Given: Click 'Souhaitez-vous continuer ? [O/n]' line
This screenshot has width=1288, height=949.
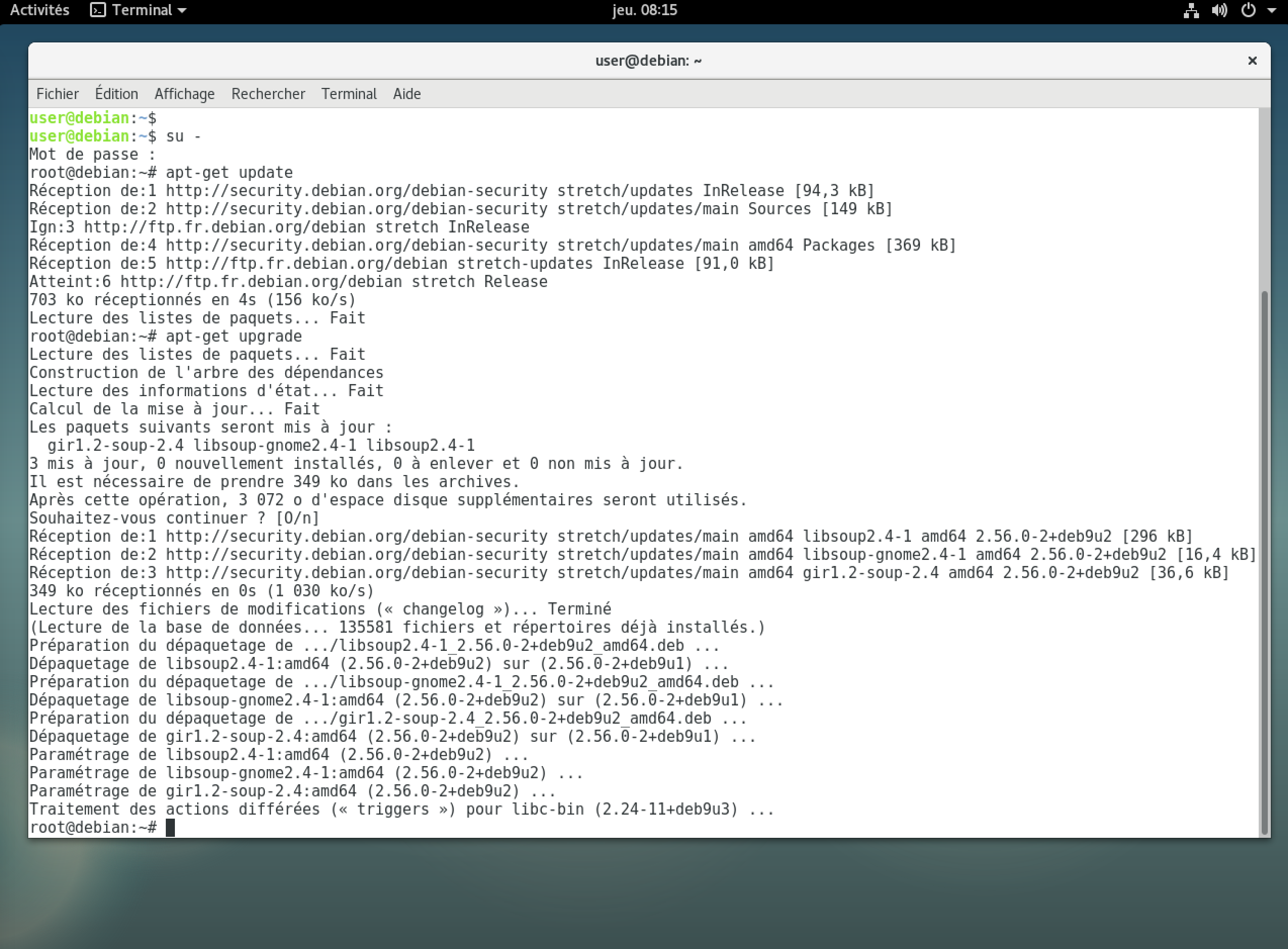Looking at the screenshot, I should (x=174, y=518).
